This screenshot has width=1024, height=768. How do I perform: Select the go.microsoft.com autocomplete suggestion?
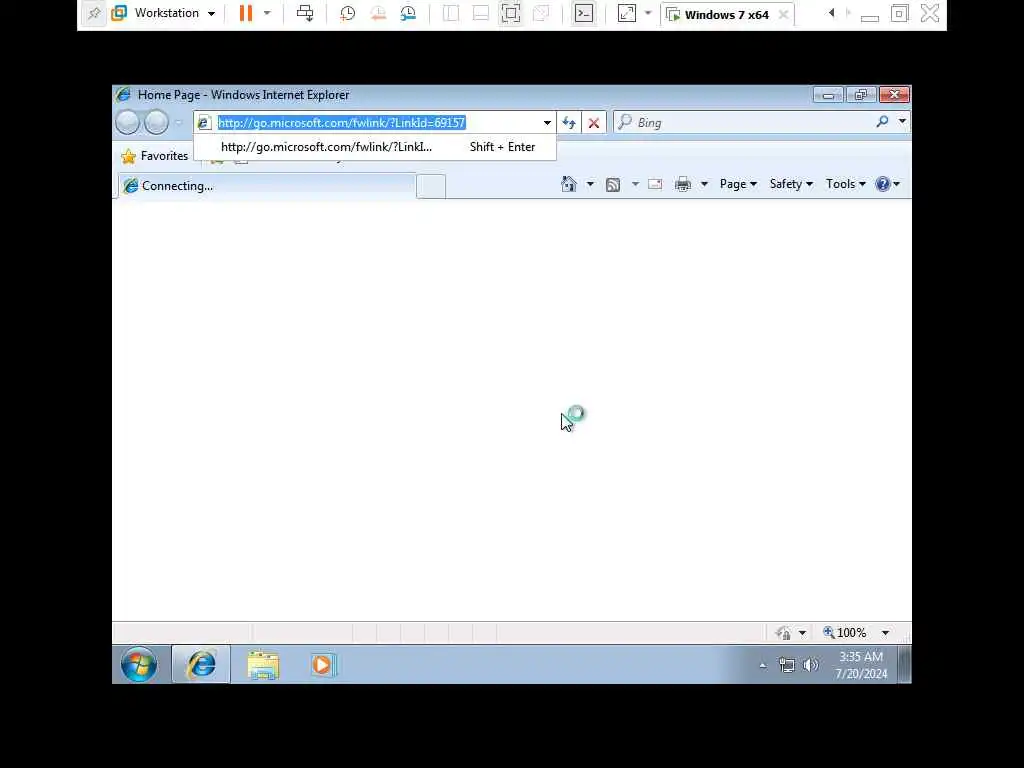[x=376, y=147]
